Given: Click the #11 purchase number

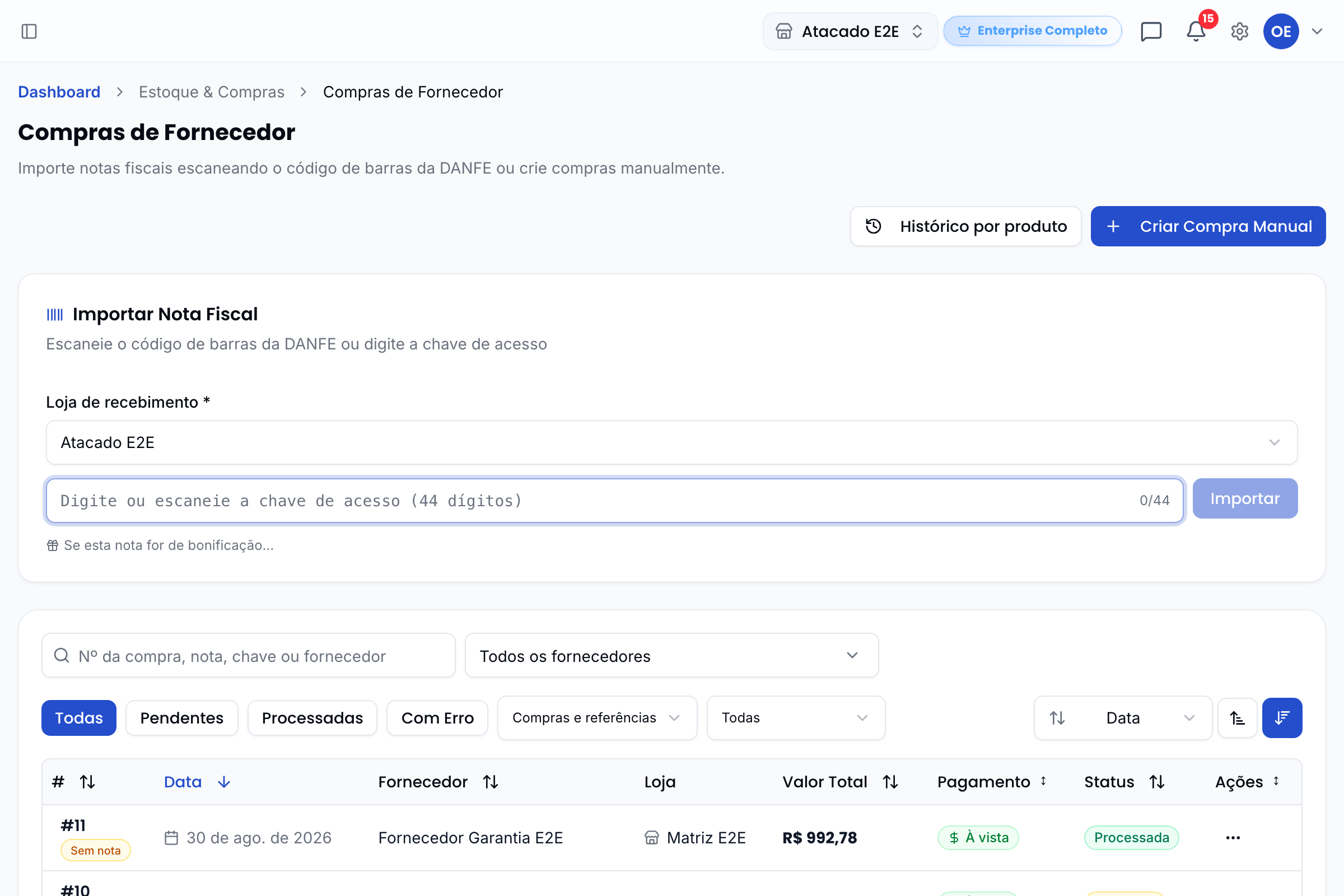Looking at the screenshot, I should 73,825.
